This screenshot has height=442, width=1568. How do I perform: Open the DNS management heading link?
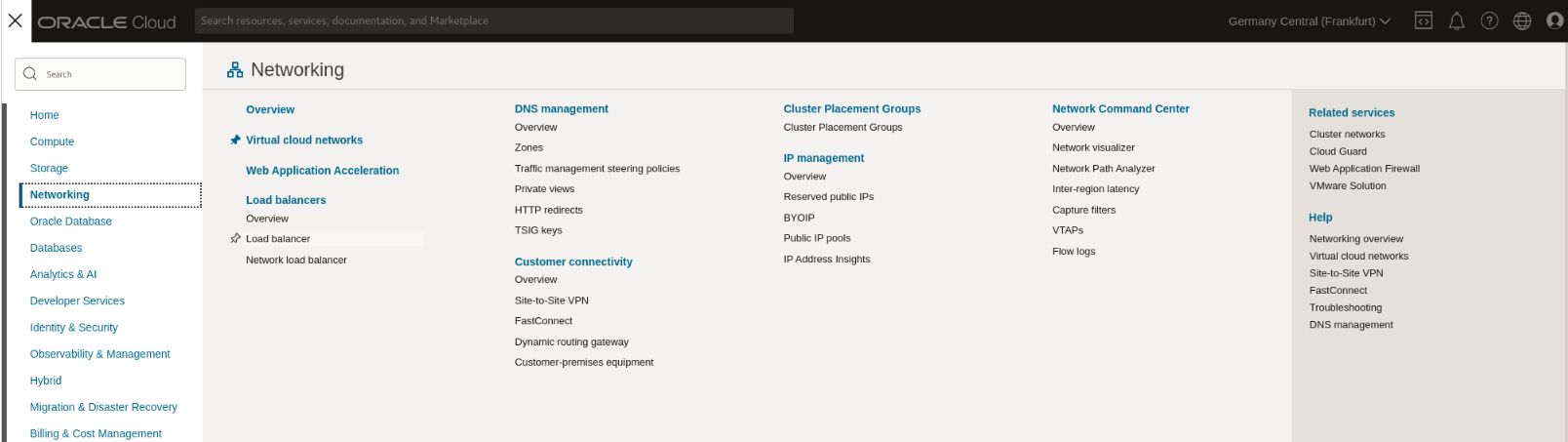(x=562, y=109)
